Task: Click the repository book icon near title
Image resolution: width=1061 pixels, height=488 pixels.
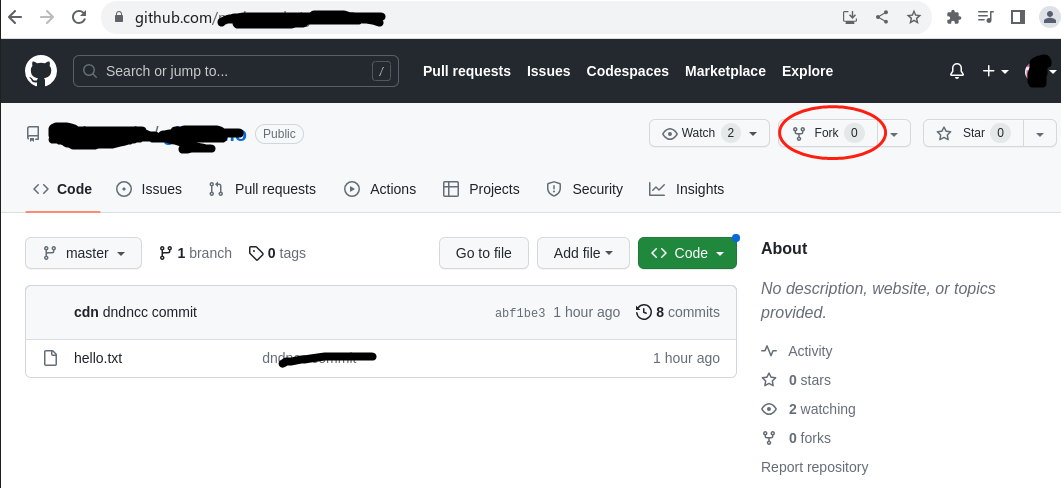Action: (x=33, y=134)
